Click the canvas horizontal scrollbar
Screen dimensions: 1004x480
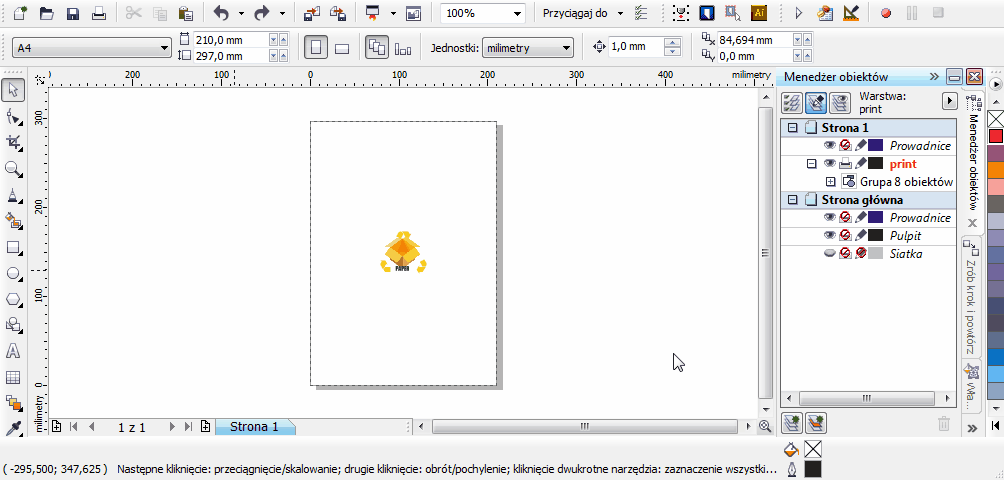(x=585, y=426)
